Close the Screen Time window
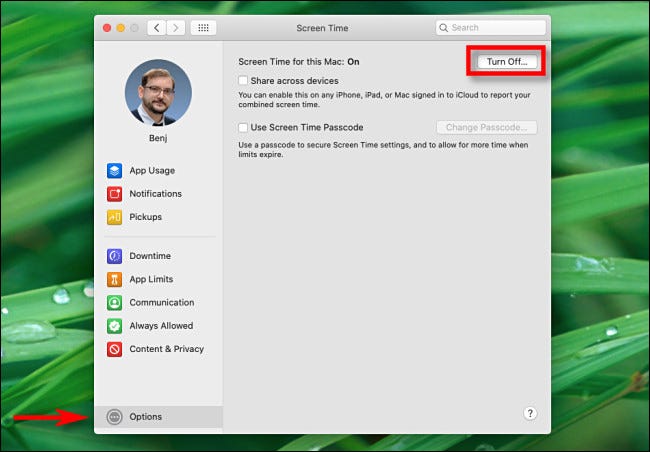Image resolution: width=650 pixels, height=452 pixels. tap(107, 28)
